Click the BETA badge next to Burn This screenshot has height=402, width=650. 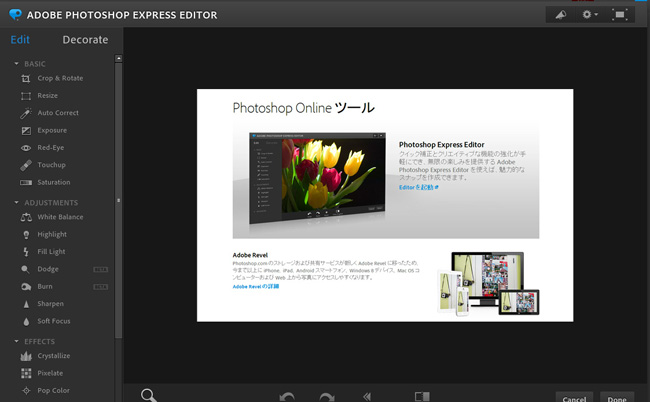pyautogui.click(x=100, y=287)
